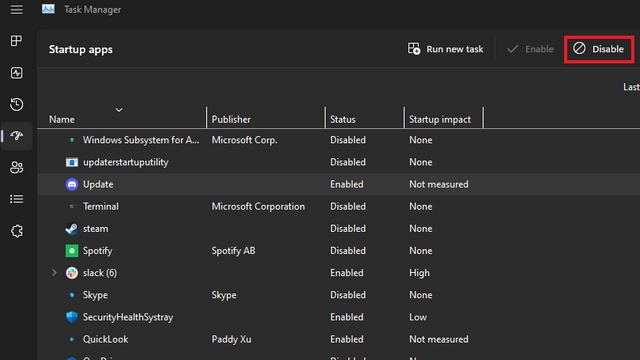Click the Slack icon in the list
This screenshot has width=640, height=360.
pos(72,273)
